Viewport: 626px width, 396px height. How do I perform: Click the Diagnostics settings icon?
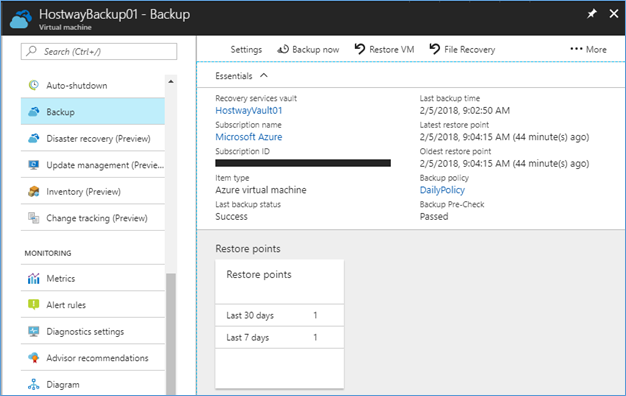tap(34, 331)
